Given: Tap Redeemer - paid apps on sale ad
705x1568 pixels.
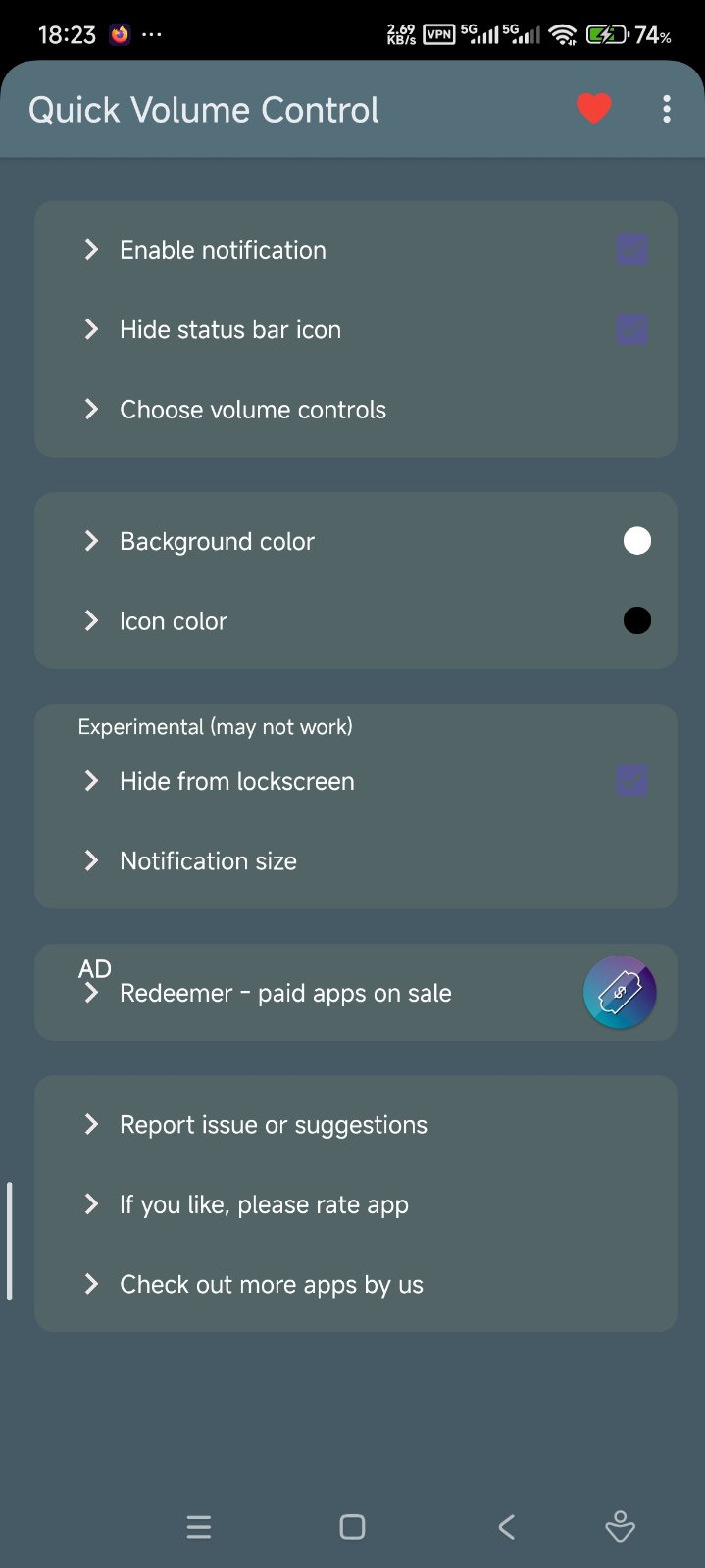Looking at the screenshot, I should click(x=285, y=993).
